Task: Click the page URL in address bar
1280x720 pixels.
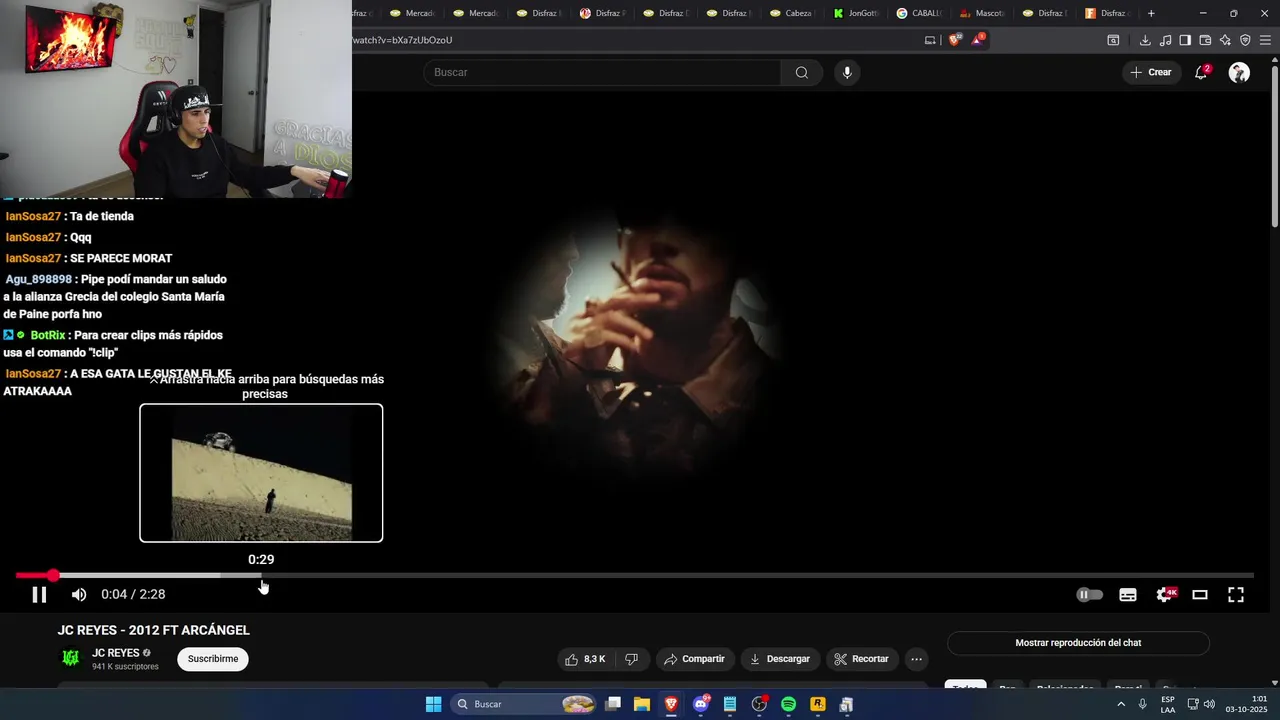Action: (402, 40)
